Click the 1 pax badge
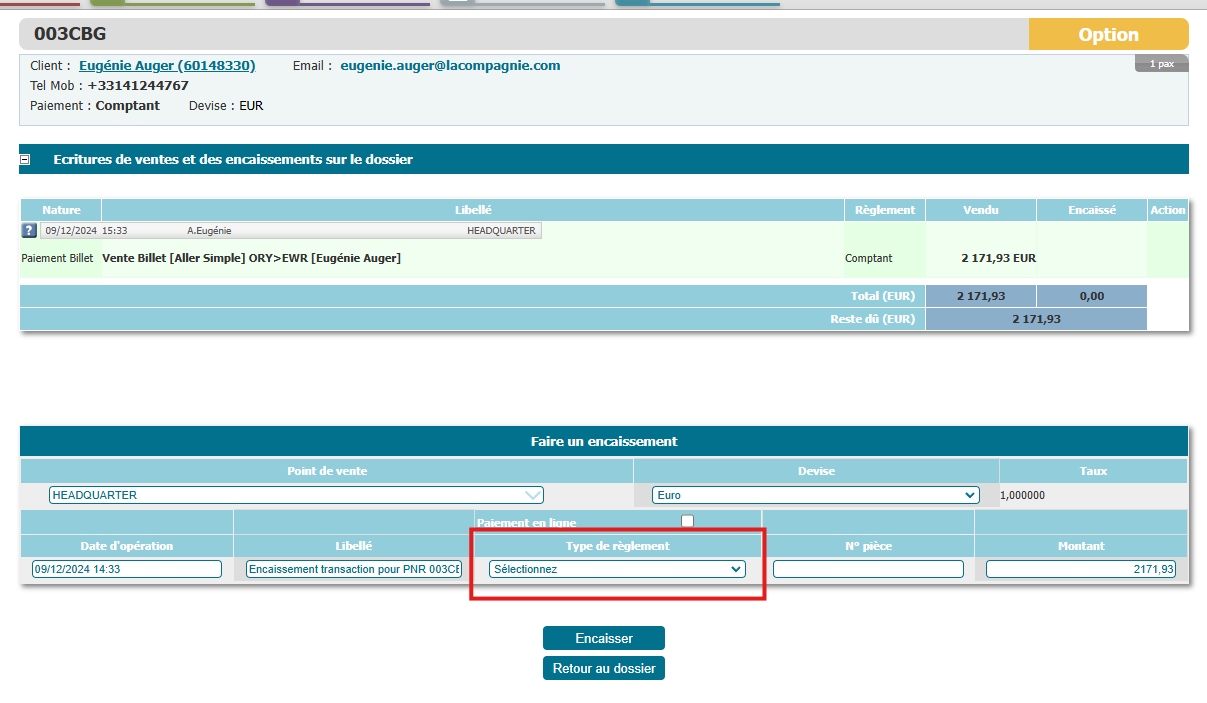Viewport: 1207px width, 703px height. [1161, 62]
